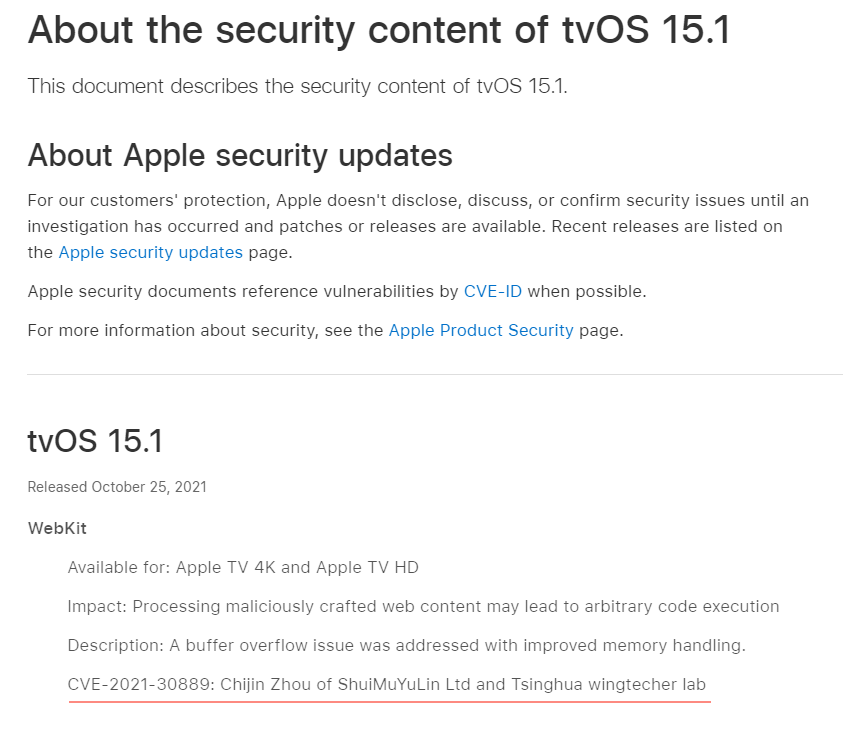Click the CVE-2021-30889 credit line
The height and width of the screenshot is (743, 852).
(x=386, y=684)
